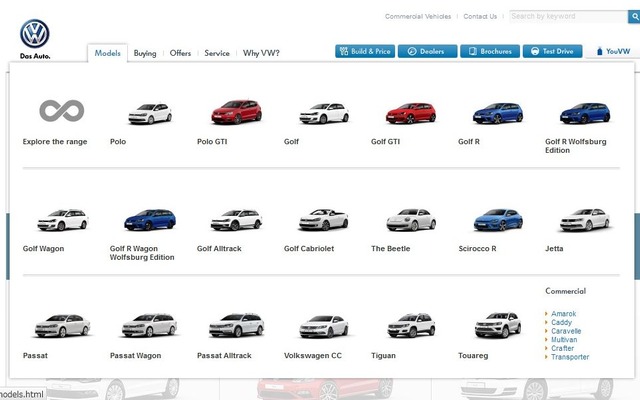Open the Service menu
Screen dimensions: 640x400
click(x=217, y=53)
